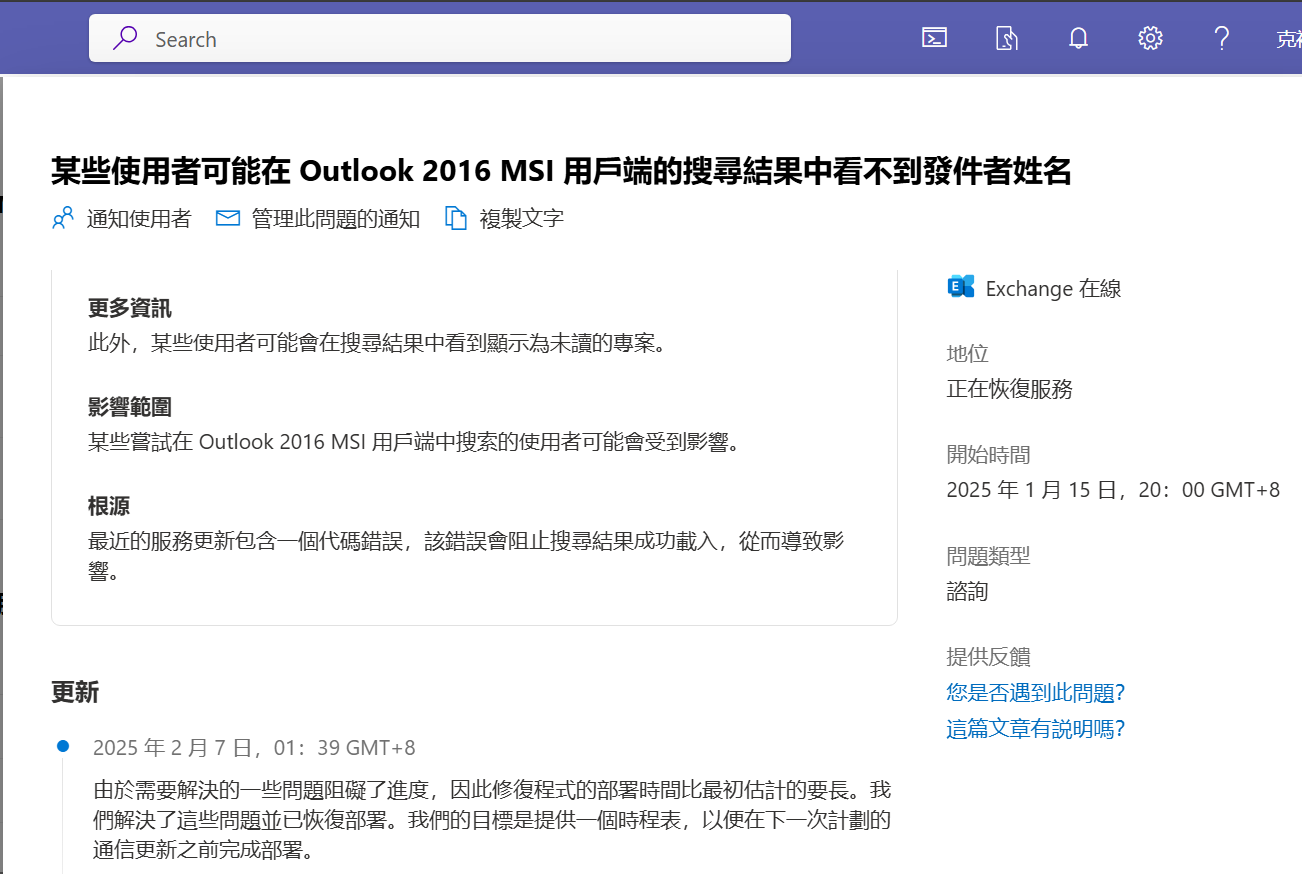Open 您是否遇到此問題? feedback link
The height and width of the screenshot is (874, 1302).
[x=1036, y=692]
